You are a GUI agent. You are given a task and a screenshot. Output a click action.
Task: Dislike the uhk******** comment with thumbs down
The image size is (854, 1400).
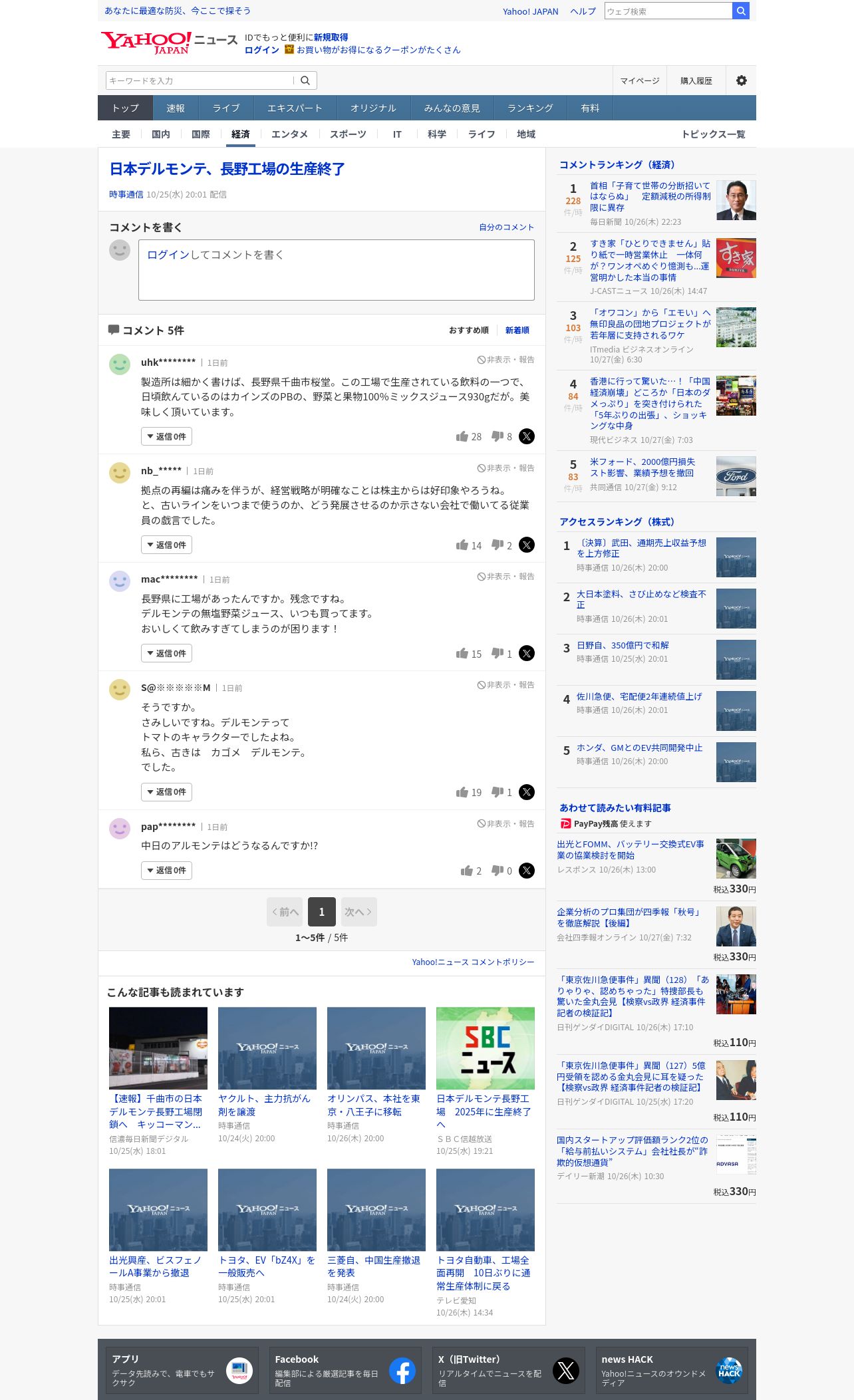click(x=498, y=436)
